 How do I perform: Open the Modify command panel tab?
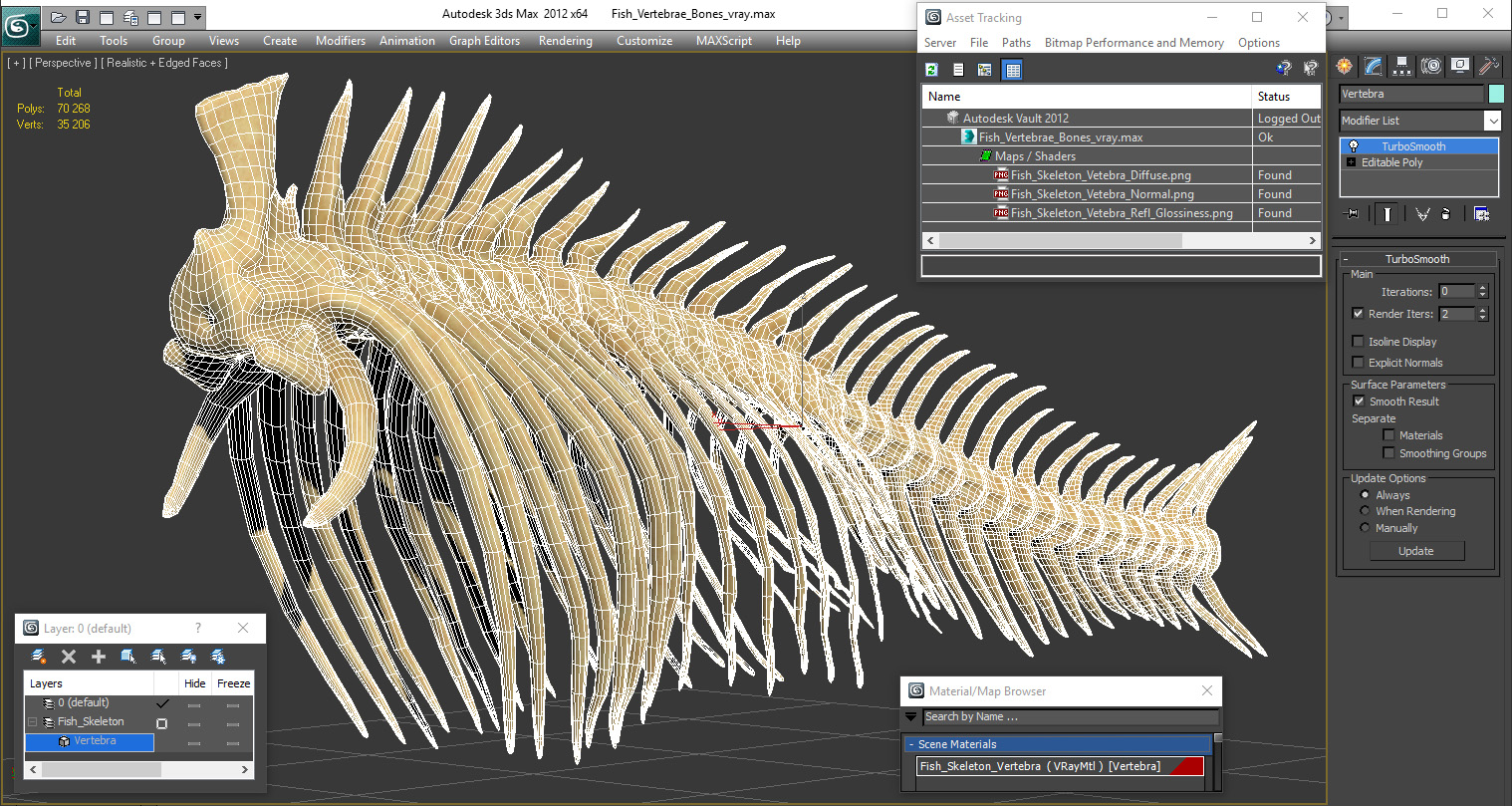(x=1374, y=66)
